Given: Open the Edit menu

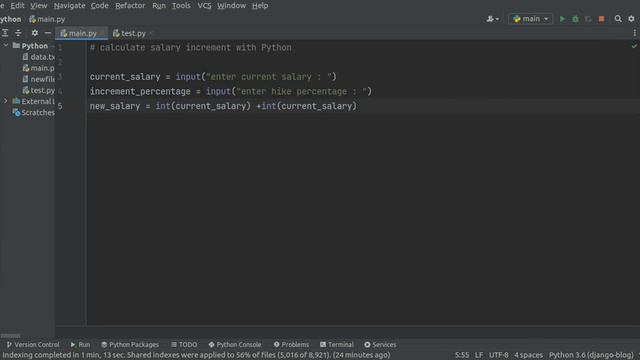Looking at the screenshot, I should (x=18, y=6).
